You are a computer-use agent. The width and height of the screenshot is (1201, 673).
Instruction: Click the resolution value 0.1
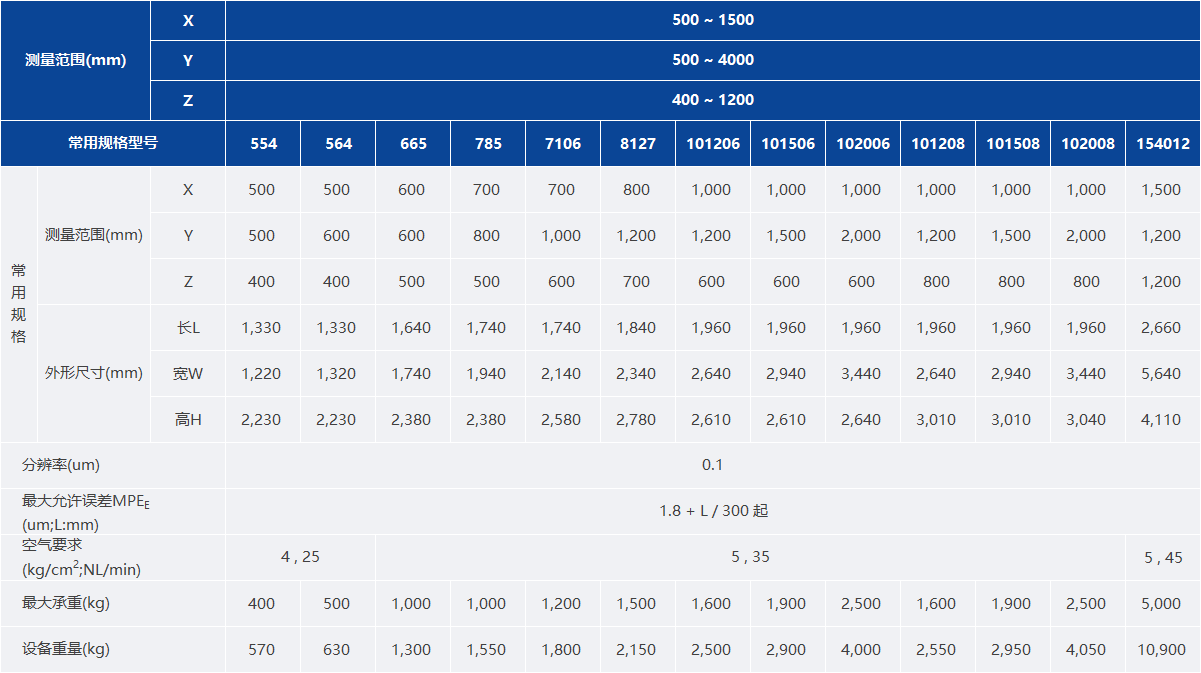point(712,465)
